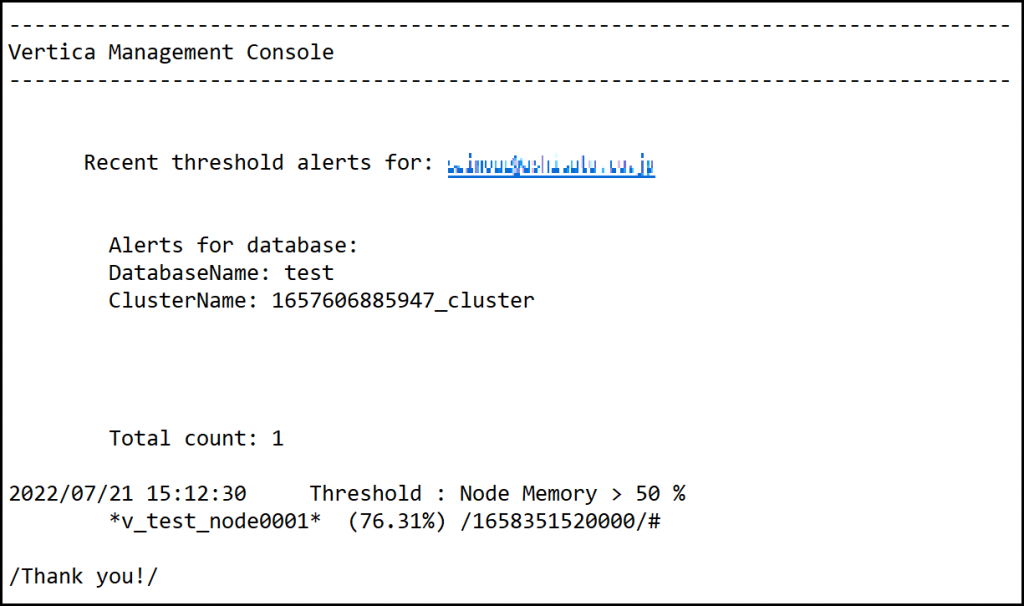
Task: Click the Vertica Management Console title text
Action: [171, 52]
